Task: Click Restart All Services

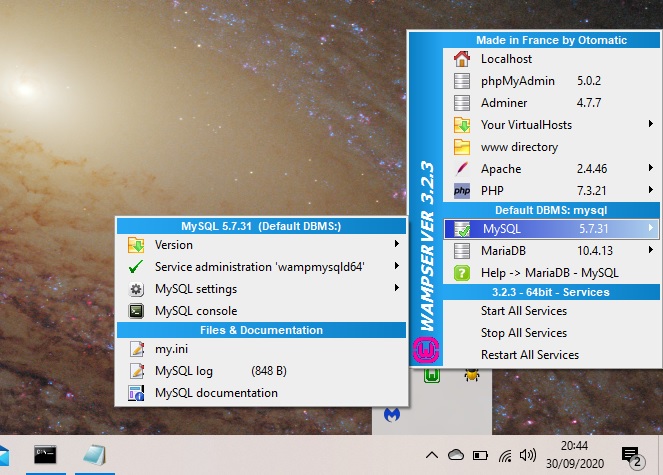Action: (529, 355)
